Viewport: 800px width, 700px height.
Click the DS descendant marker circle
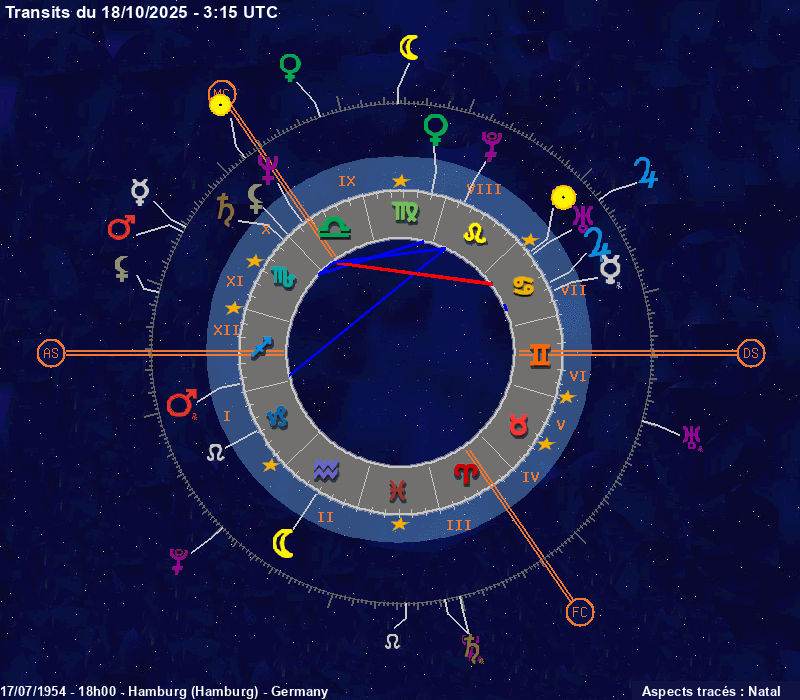(751, 353)
